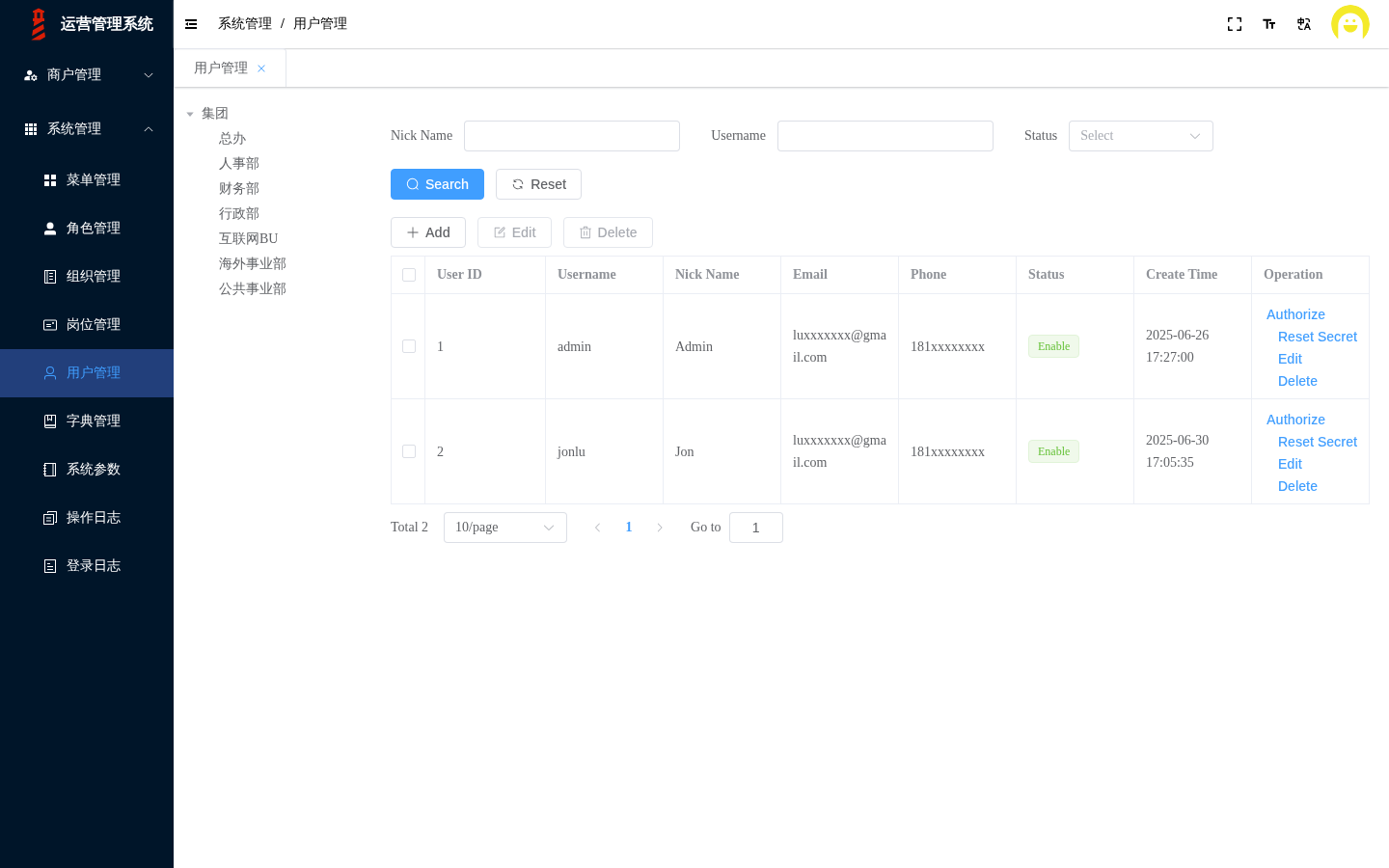Screen dimensions: 1389x868
Task: Open 字典管理 sidebar item
Action: click(x=87, y=421)
